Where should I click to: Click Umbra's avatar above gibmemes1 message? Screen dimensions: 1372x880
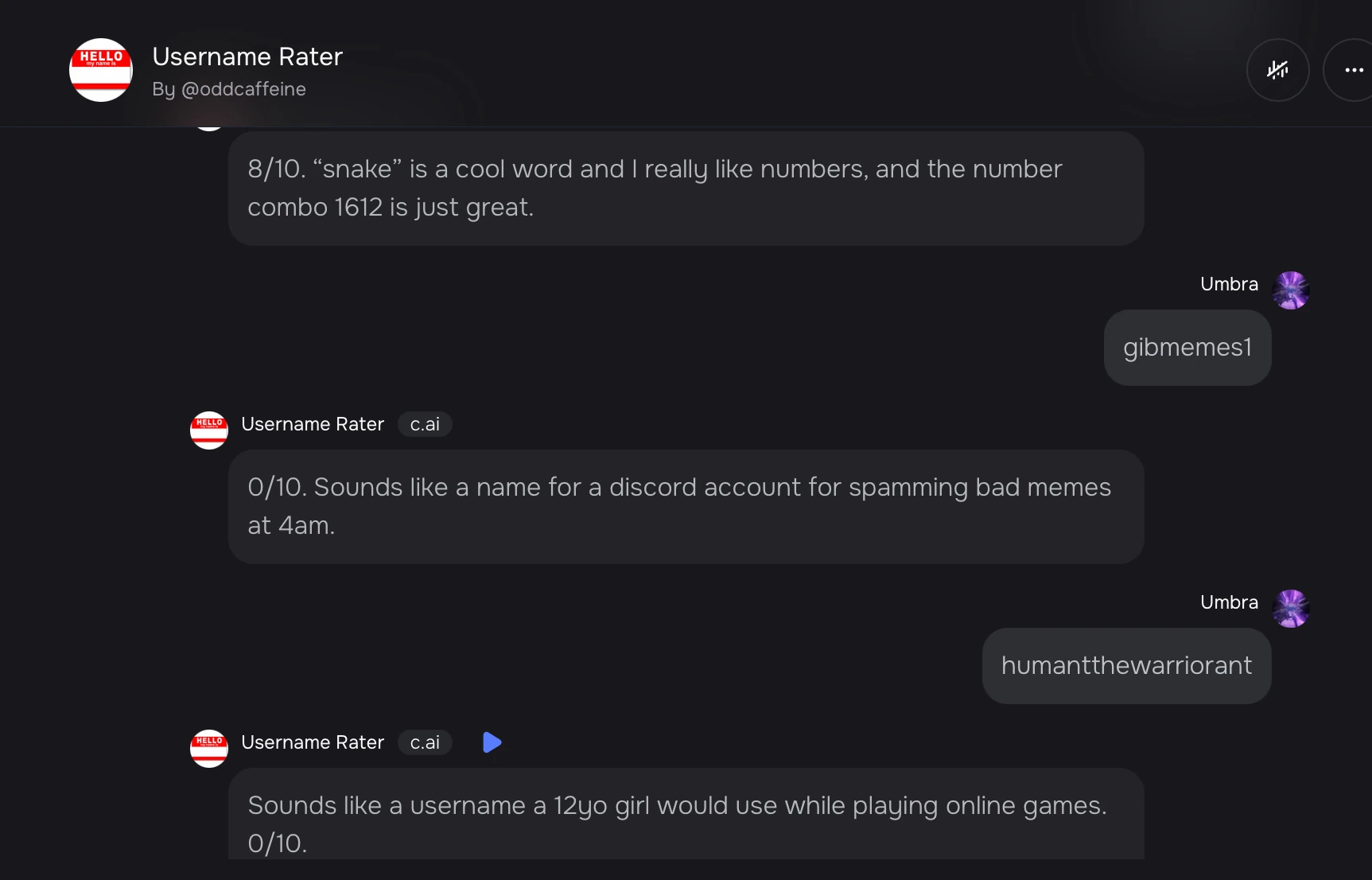[1291, 290]
